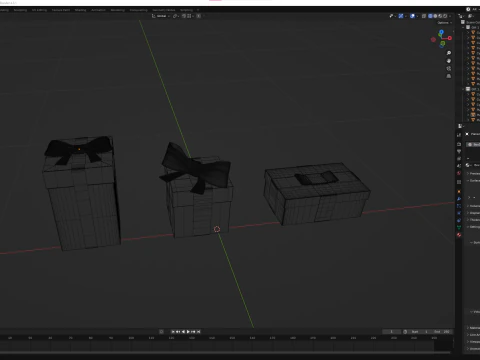Open the Object properties tab with the orange square icon
Screen dimensions: 480x360
(459, 192)
